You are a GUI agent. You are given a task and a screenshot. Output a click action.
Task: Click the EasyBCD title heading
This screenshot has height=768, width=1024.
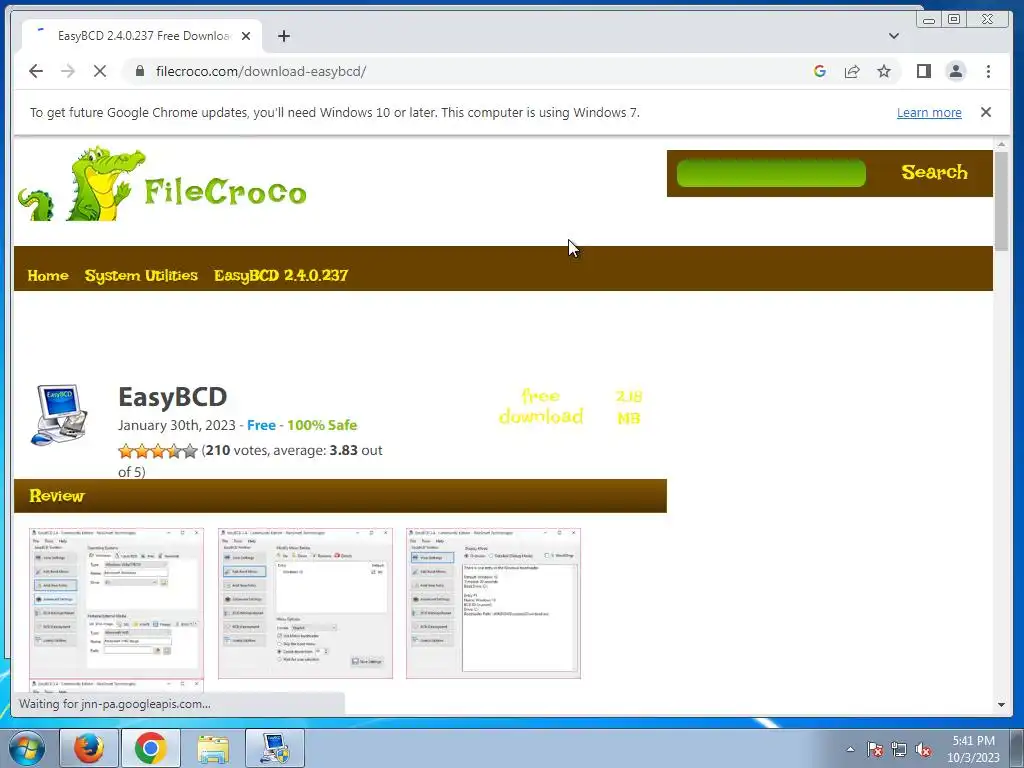coord(172,396)
